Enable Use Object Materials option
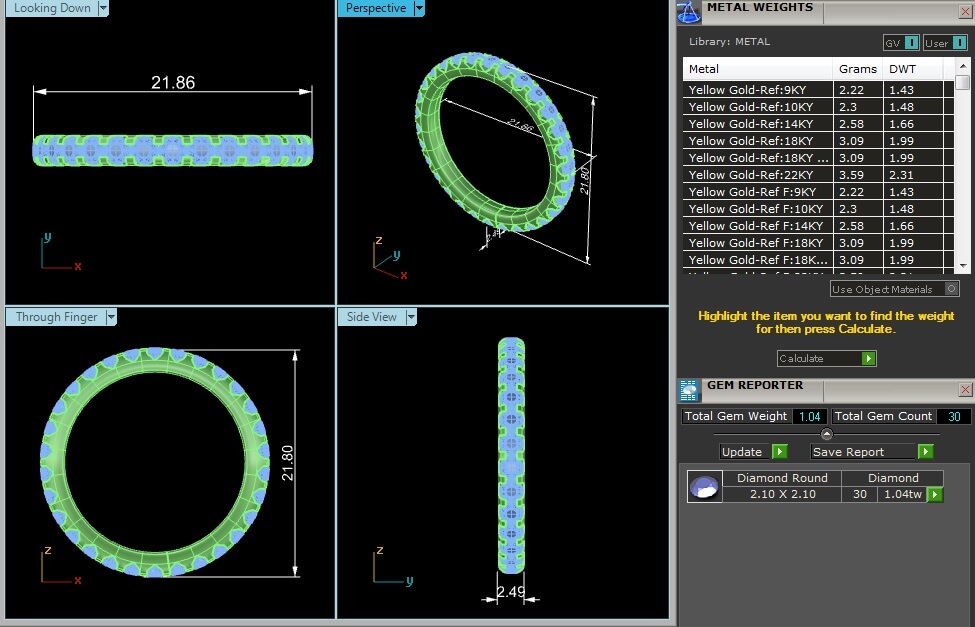The image size is (975, 627). 951,289
